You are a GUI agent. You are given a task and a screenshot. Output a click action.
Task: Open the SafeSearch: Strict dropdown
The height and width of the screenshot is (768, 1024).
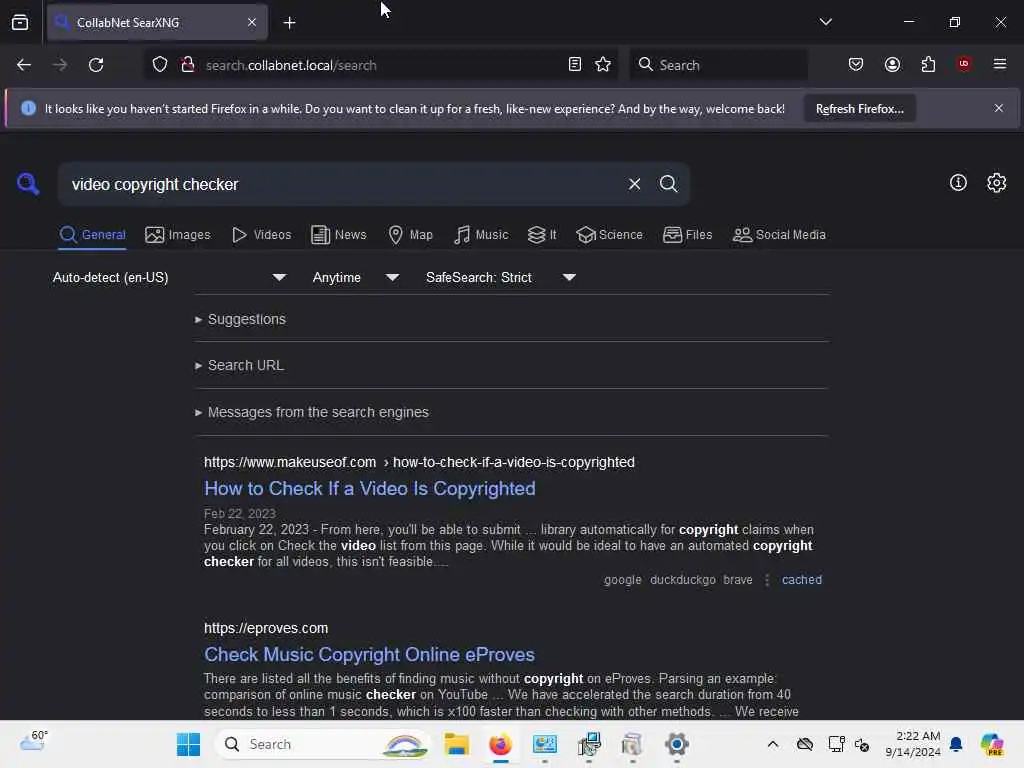coord(501,278)
